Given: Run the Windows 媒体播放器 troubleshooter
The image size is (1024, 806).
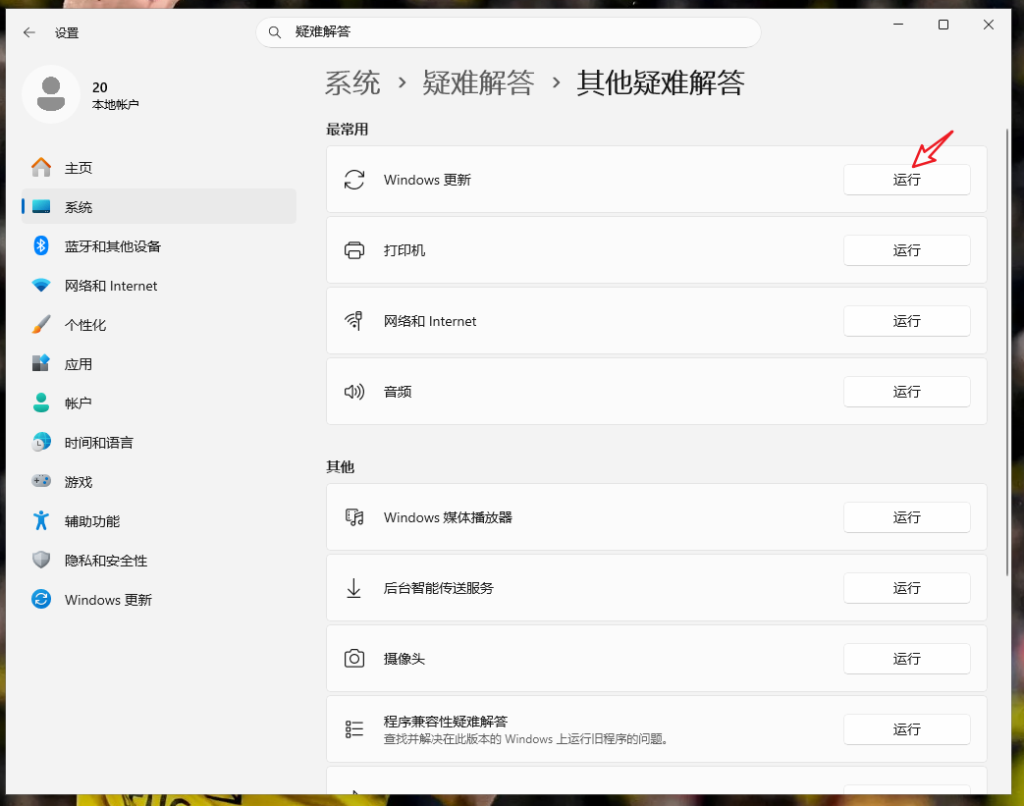Looking at the screenshot, I should coord(906,517).
